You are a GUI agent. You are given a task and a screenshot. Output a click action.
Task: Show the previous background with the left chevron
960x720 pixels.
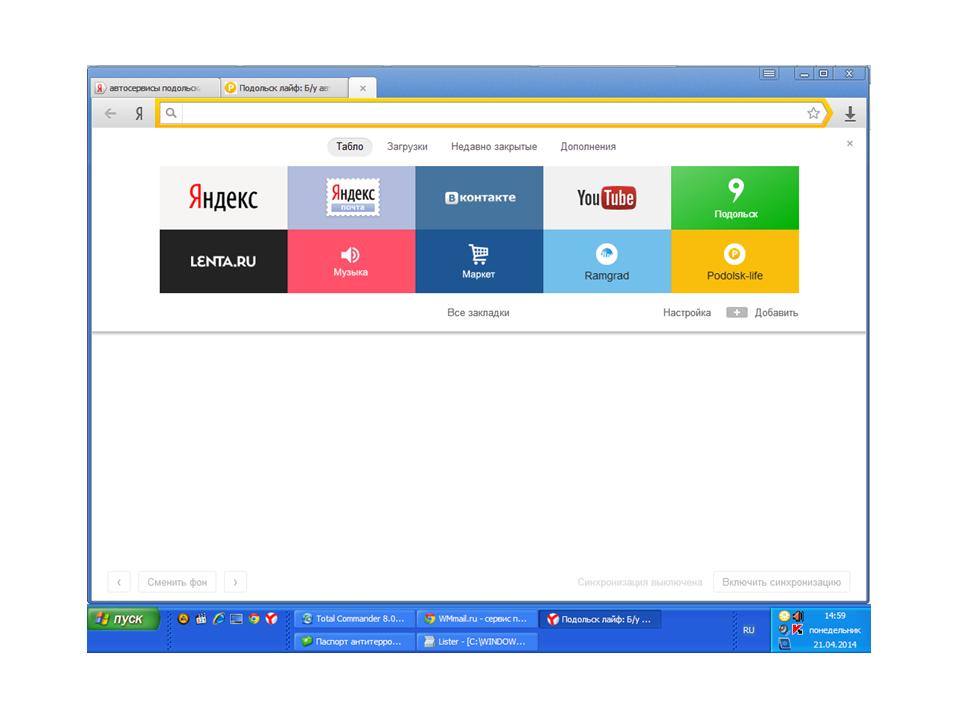pyautogui.click(x=119, y=582)
